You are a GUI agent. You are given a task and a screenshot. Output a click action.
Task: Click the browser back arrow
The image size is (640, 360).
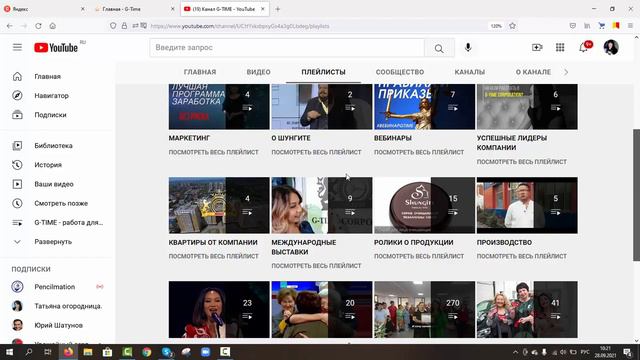9,26
